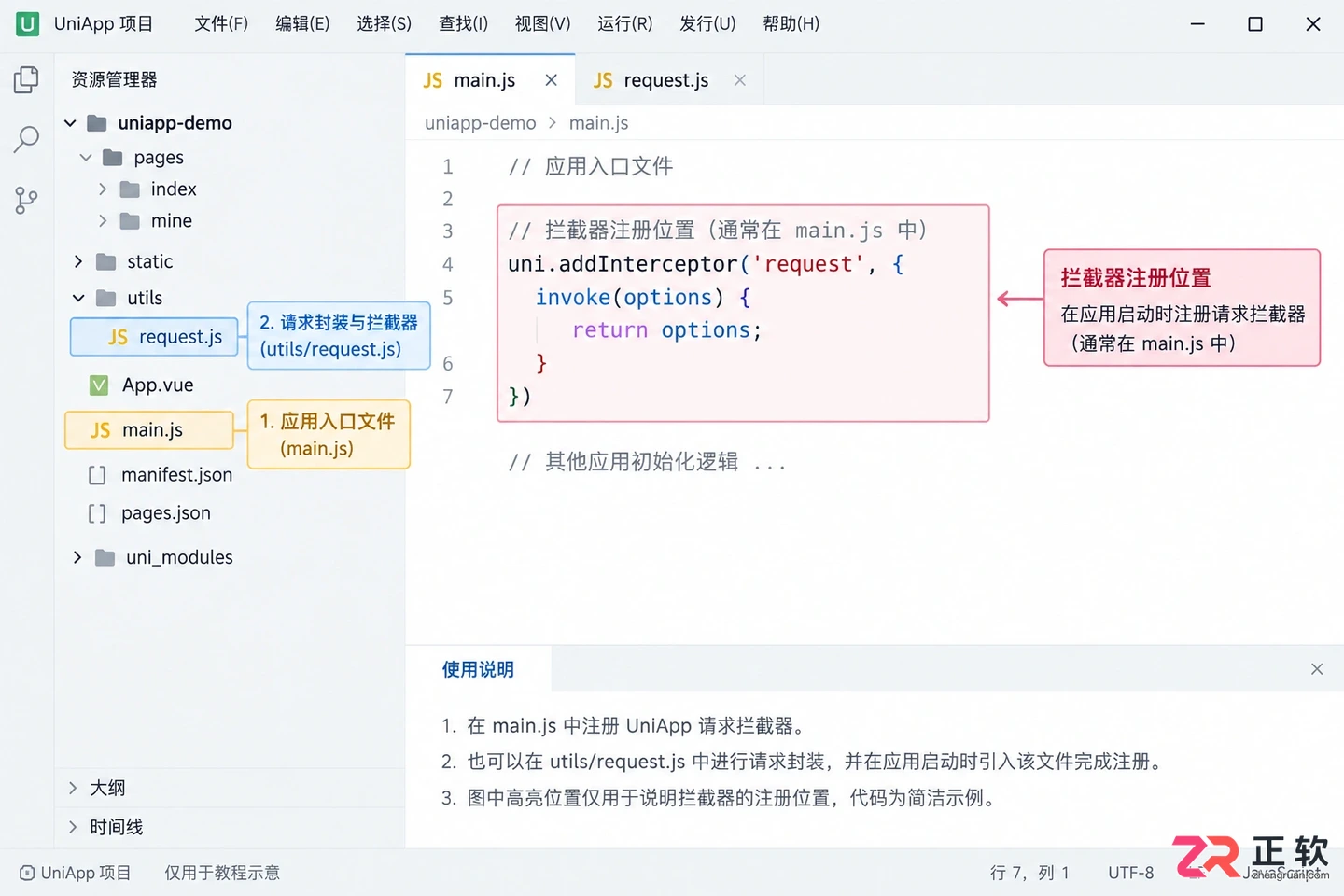The width and height of the screenshot is (1344, 896).
Task: Select the 使用说明 panel tab
Action: coord(478,669)
